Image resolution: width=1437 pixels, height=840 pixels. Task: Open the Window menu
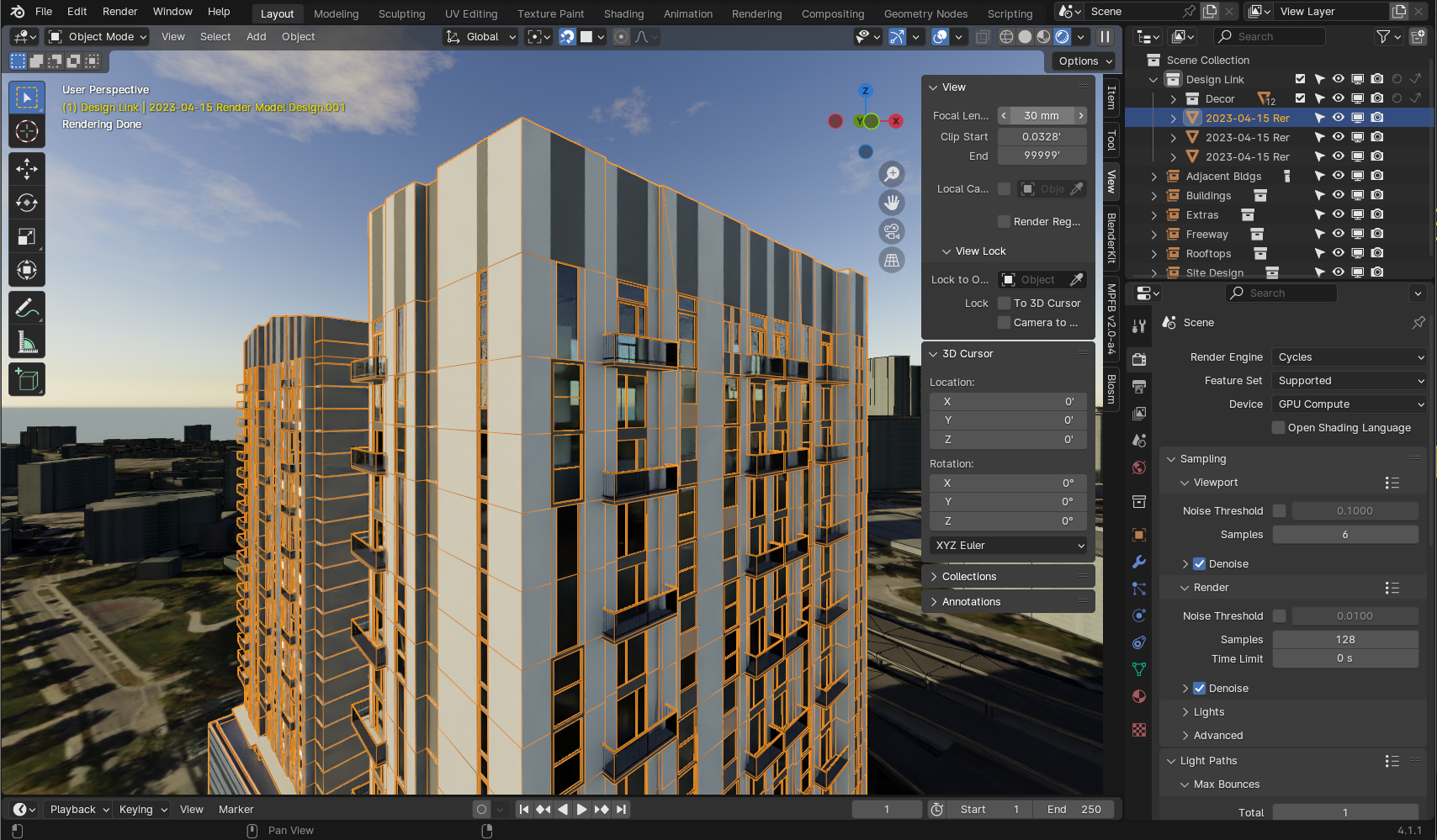[172, 12]
